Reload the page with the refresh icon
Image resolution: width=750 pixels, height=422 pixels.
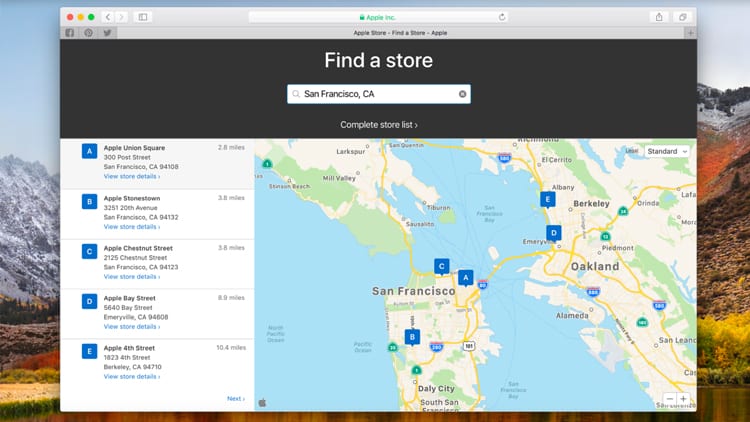tap(502, 17)
